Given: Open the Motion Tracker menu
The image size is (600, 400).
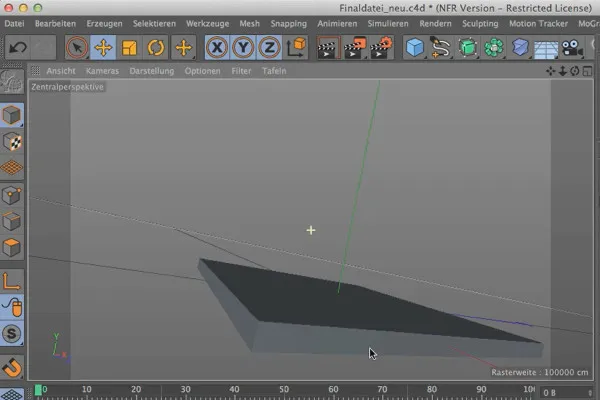Looking at the screenshot, I should (538, 24).
